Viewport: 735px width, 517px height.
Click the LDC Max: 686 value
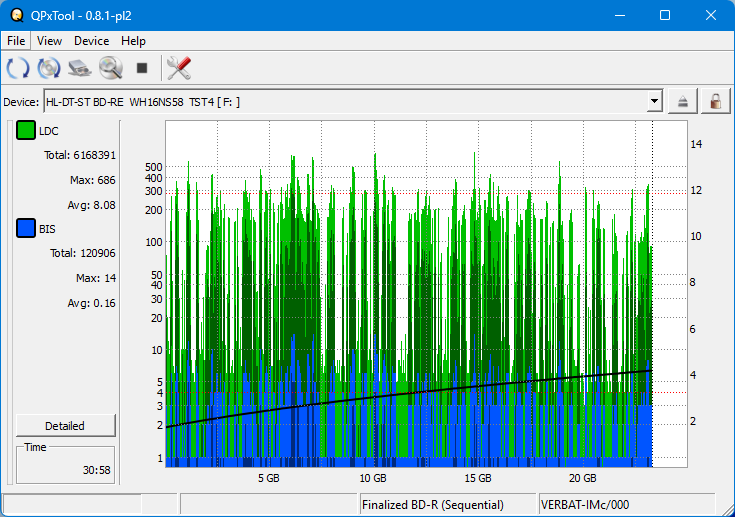point(92,180)
